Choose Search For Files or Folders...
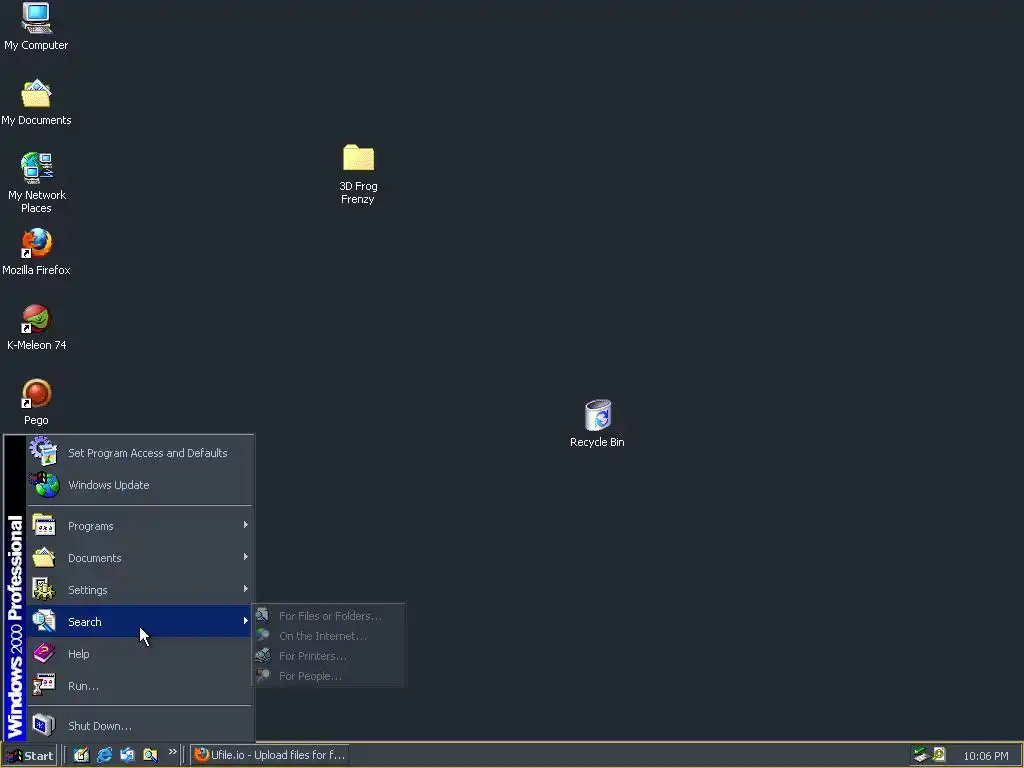This screenshot has width=1024, height=768. 328,616
